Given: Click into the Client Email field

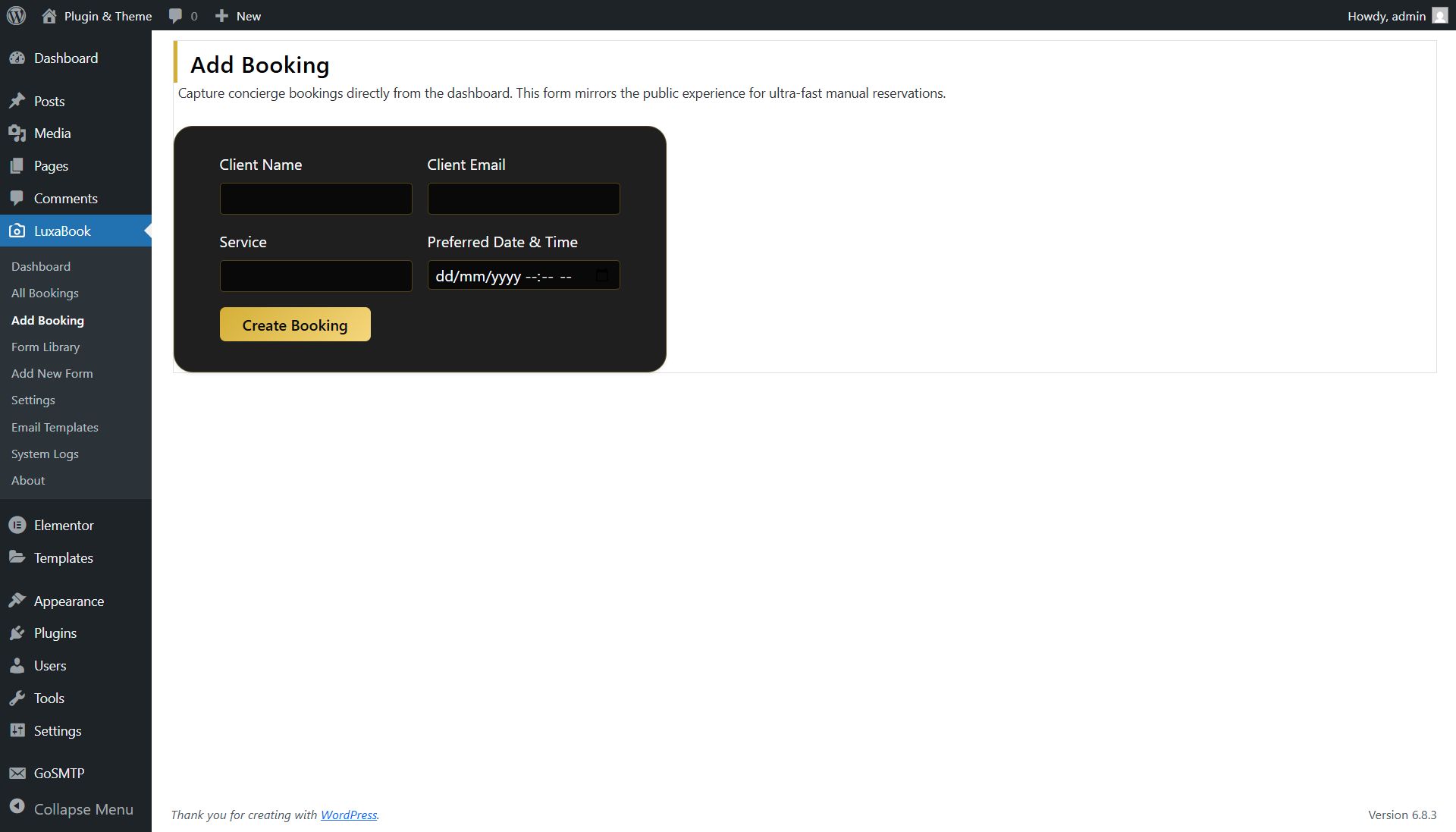Looking at the screenshot, I should pos(523,199).
